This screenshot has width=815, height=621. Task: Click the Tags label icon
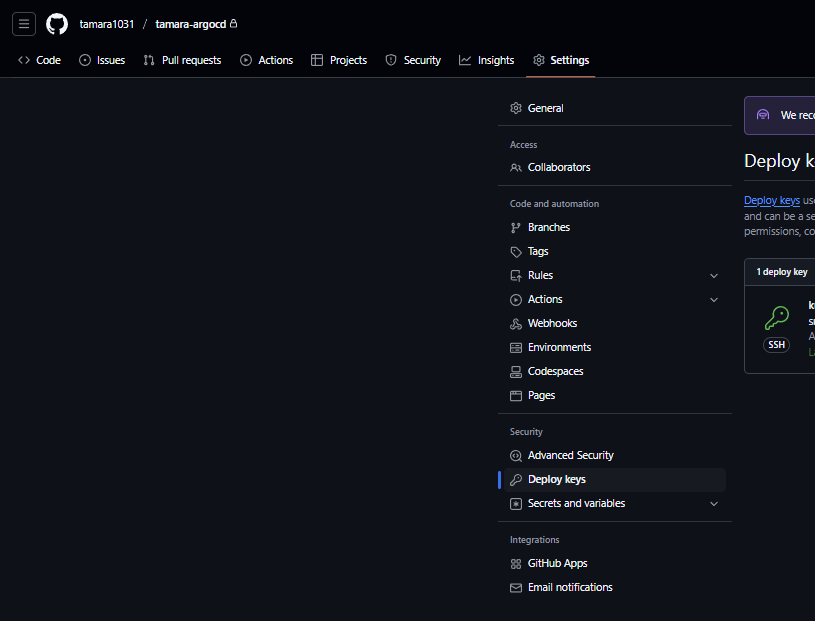pos(516,252)
